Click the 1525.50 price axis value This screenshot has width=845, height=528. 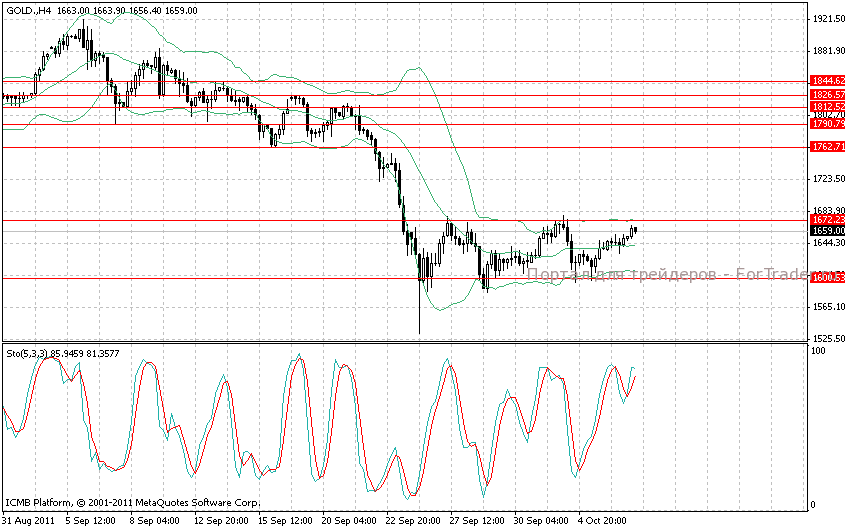pos(829,339)
